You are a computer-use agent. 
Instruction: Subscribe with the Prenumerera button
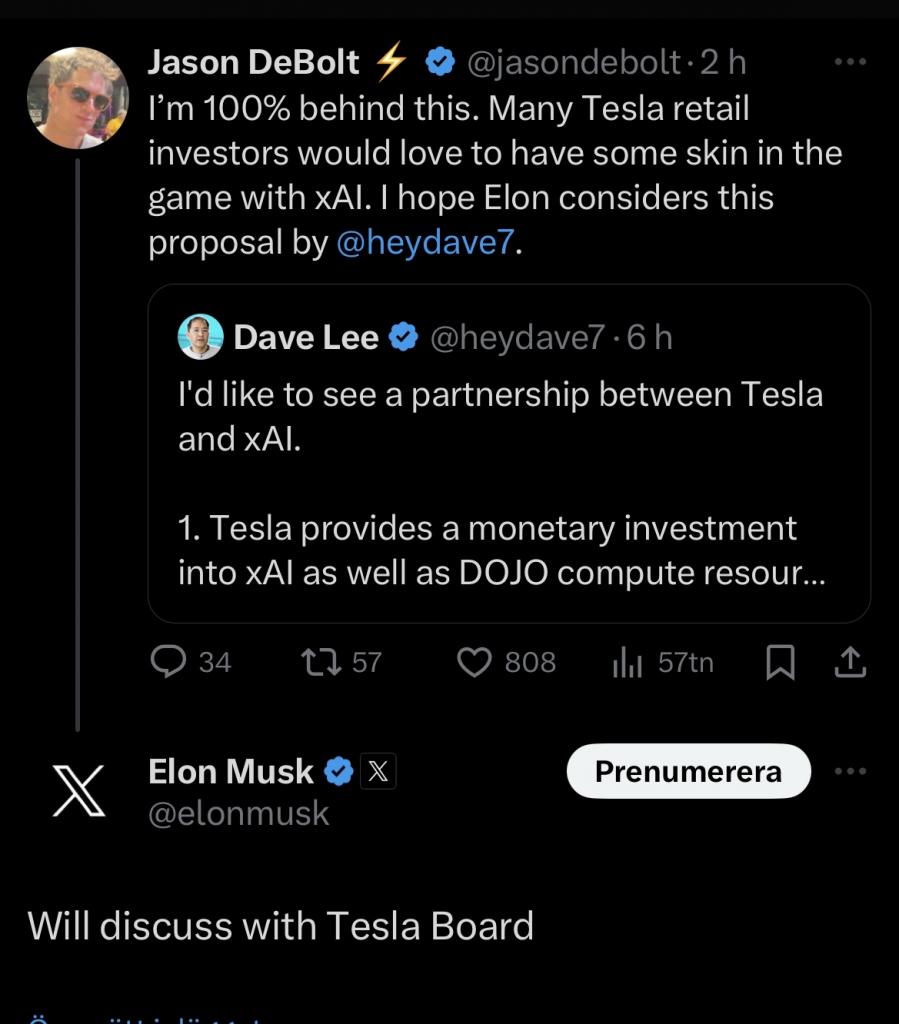pos(689,771)
